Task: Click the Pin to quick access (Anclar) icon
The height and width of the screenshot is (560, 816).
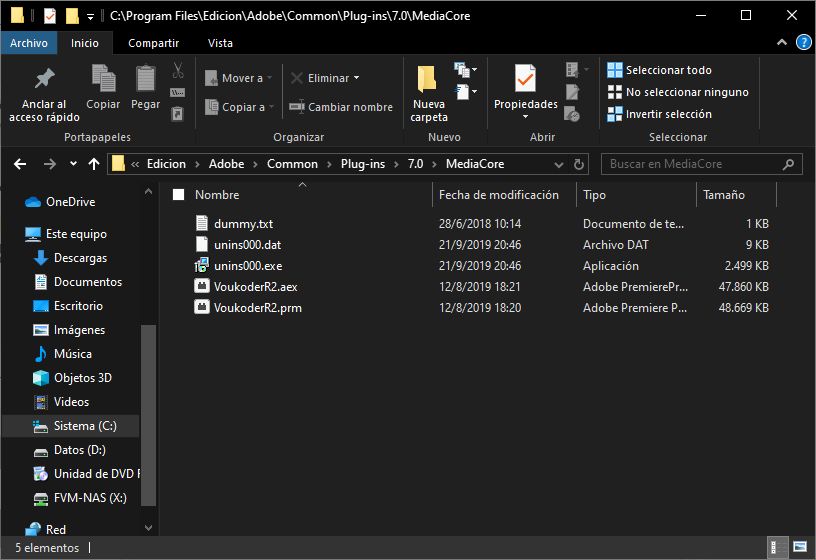Action: point(44,79)
